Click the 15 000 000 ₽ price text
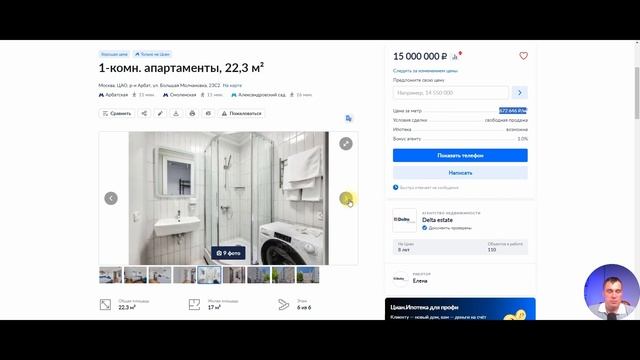Screen dimensions: 640x360 420,56
